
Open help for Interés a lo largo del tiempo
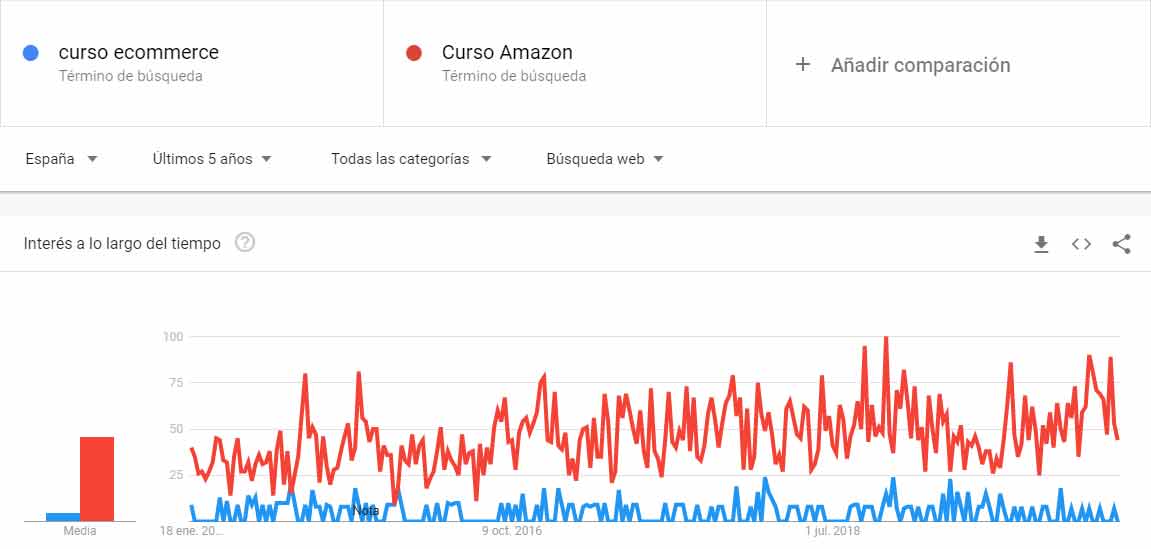[245, 243]
